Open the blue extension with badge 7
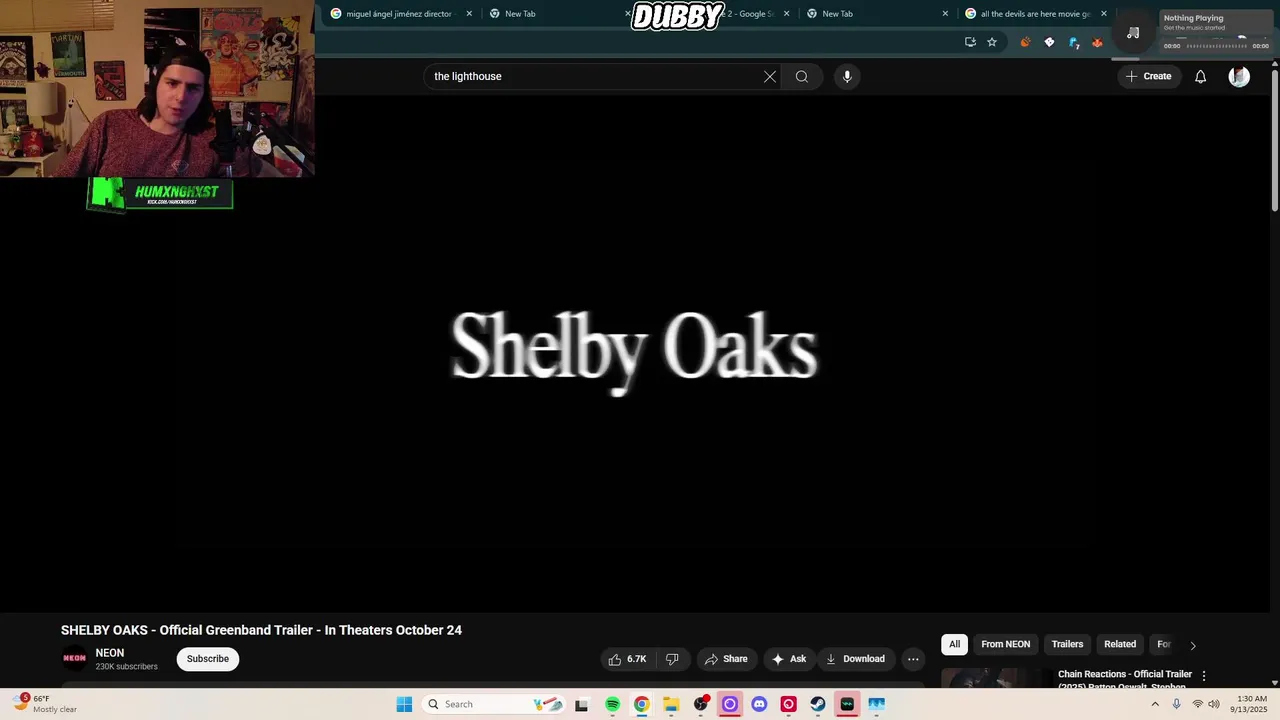The width and height of the screenshot is (1280, 720). coord(1074,42)
